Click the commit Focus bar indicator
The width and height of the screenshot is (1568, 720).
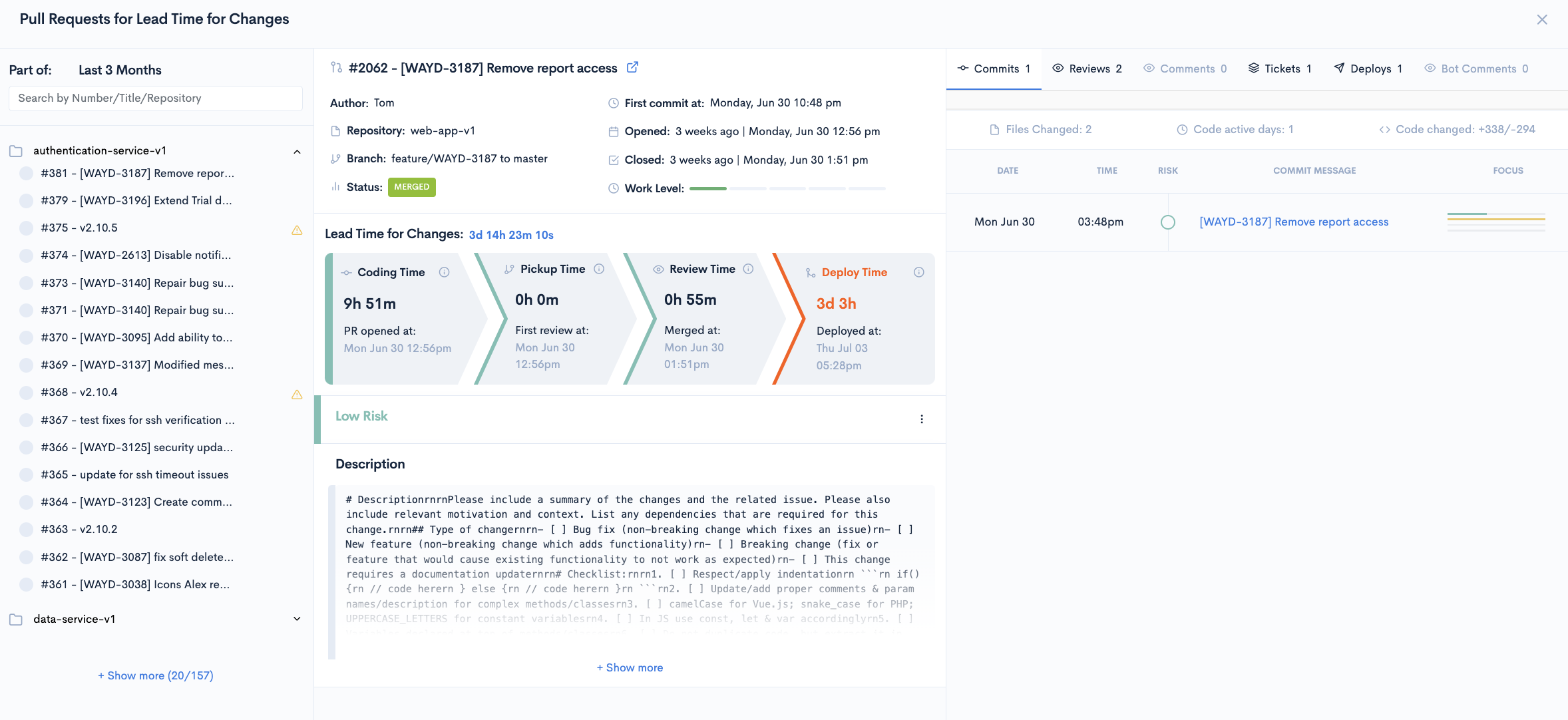pyautogui.click(x=1496, y=222)
